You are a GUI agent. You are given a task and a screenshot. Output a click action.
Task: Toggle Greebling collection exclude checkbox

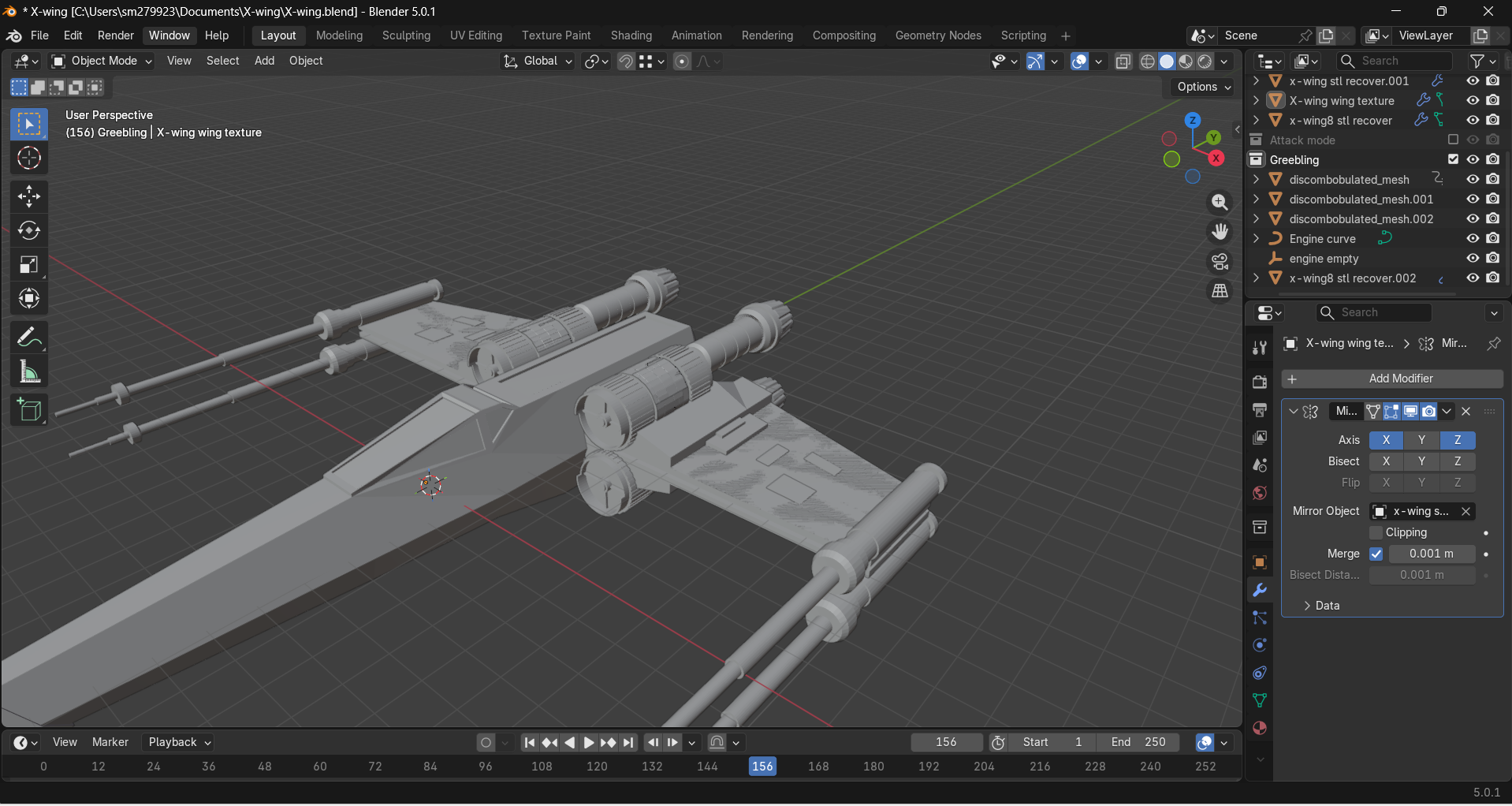pyautogui.click(x=1453, y=159)
